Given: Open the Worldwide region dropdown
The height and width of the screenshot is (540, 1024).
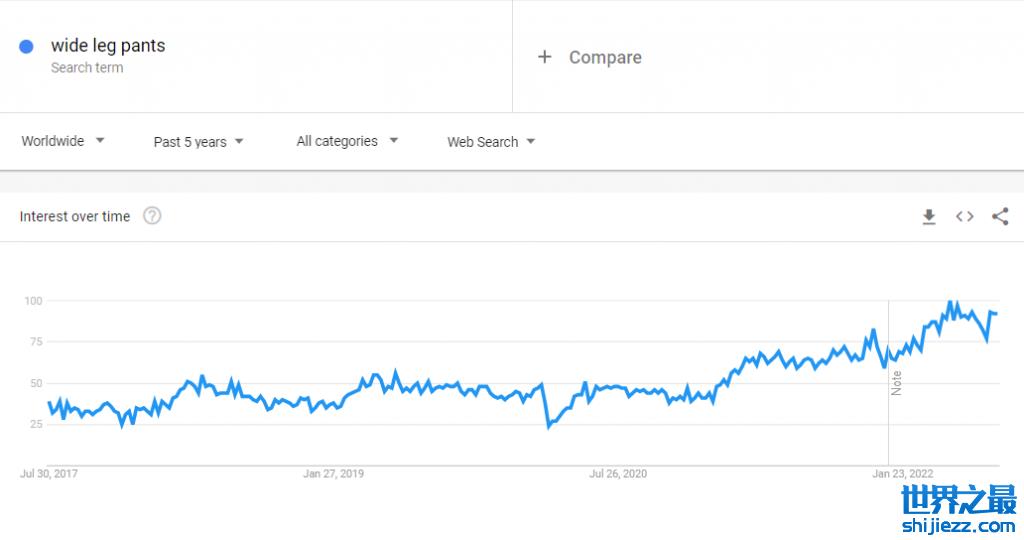Looking at the screenshot, I should coord(63,141).
